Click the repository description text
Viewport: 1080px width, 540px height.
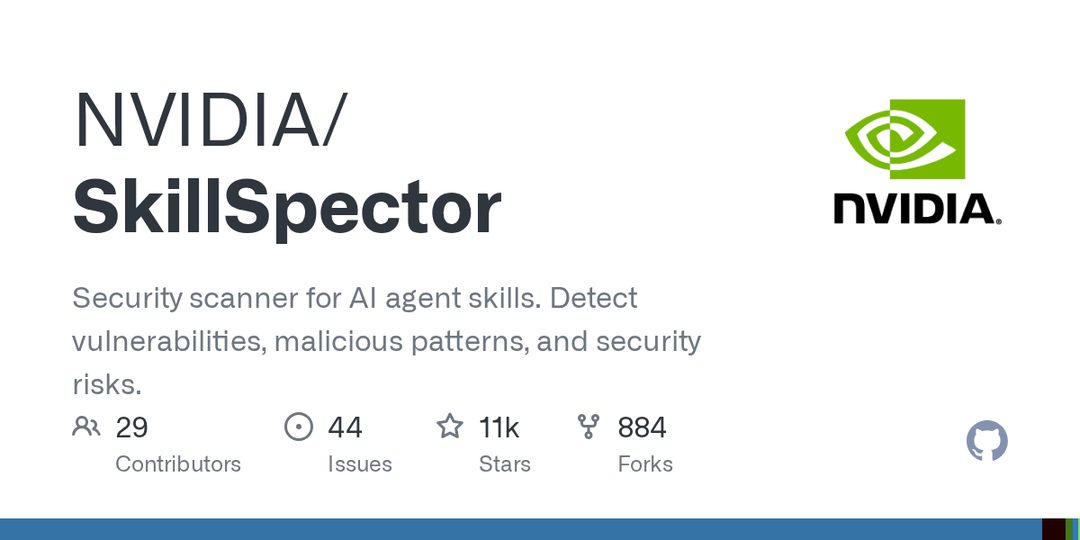click(x=386, y=341)
